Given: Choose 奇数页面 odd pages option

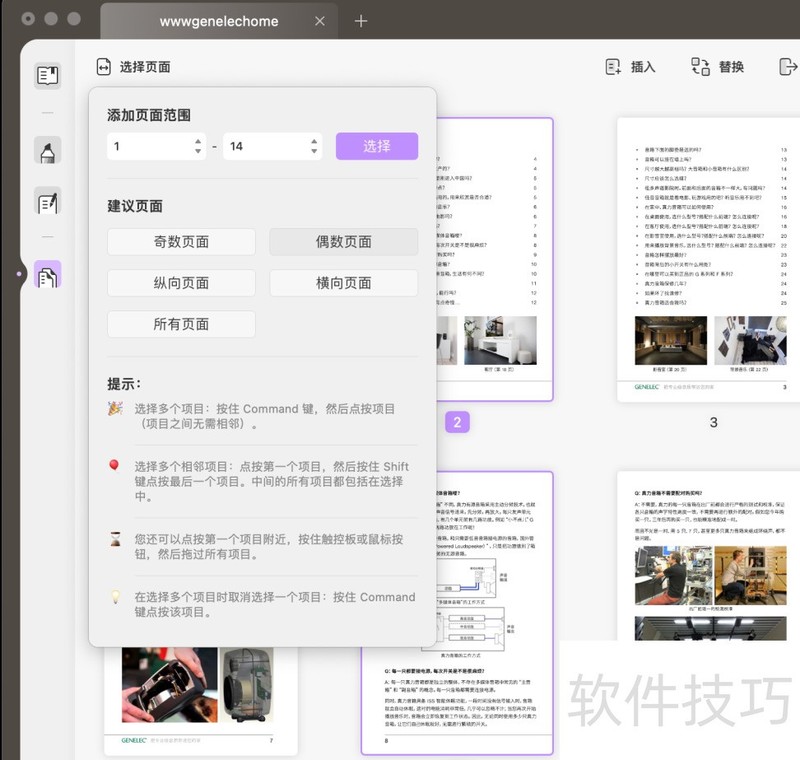Looking at the screenshot, I should tap(181, 242).
